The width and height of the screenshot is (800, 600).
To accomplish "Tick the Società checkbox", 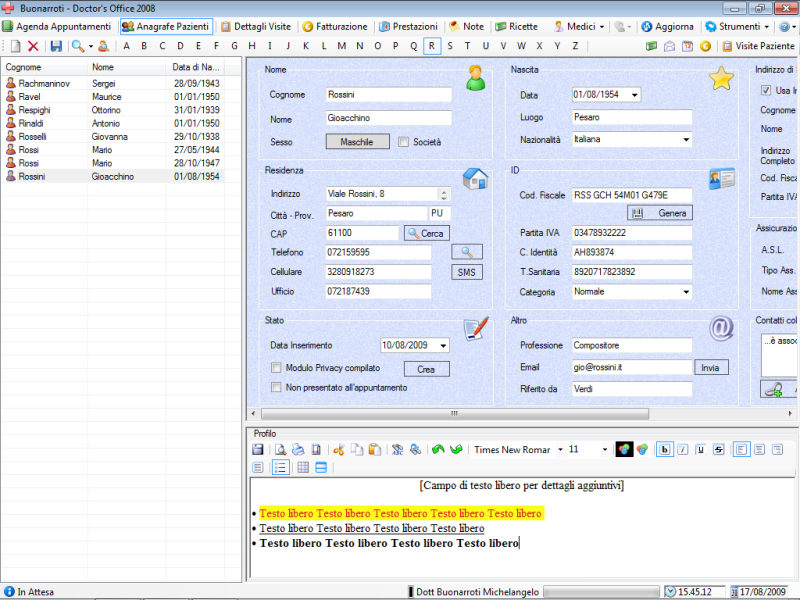I will point(404,142).
